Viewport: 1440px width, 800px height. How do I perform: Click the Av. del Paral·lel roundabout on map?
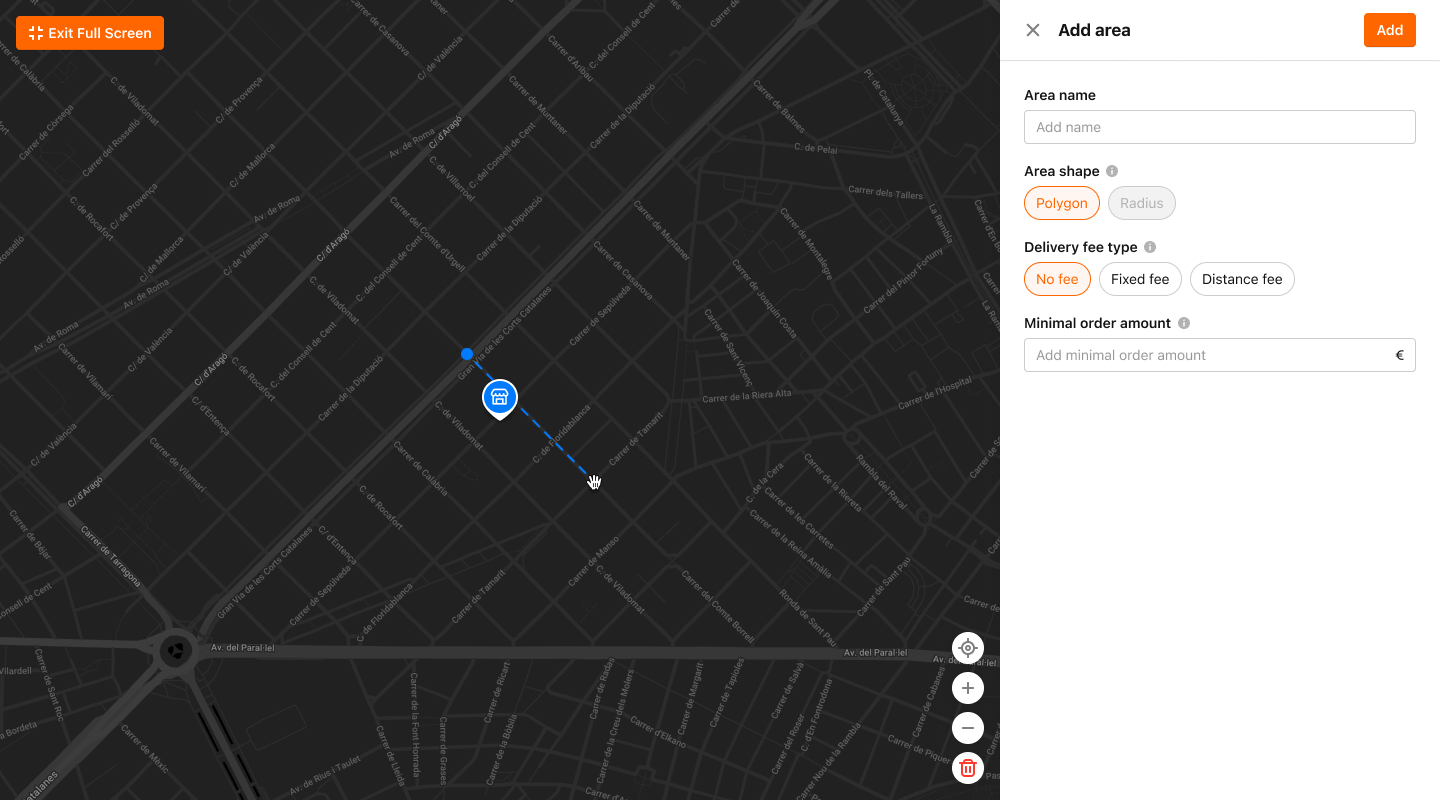[176, 651]
